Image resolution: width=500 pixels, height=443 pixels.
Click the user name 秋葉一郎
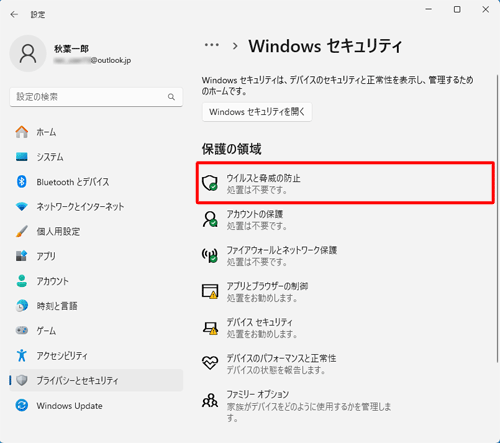[x=72, y=49]
